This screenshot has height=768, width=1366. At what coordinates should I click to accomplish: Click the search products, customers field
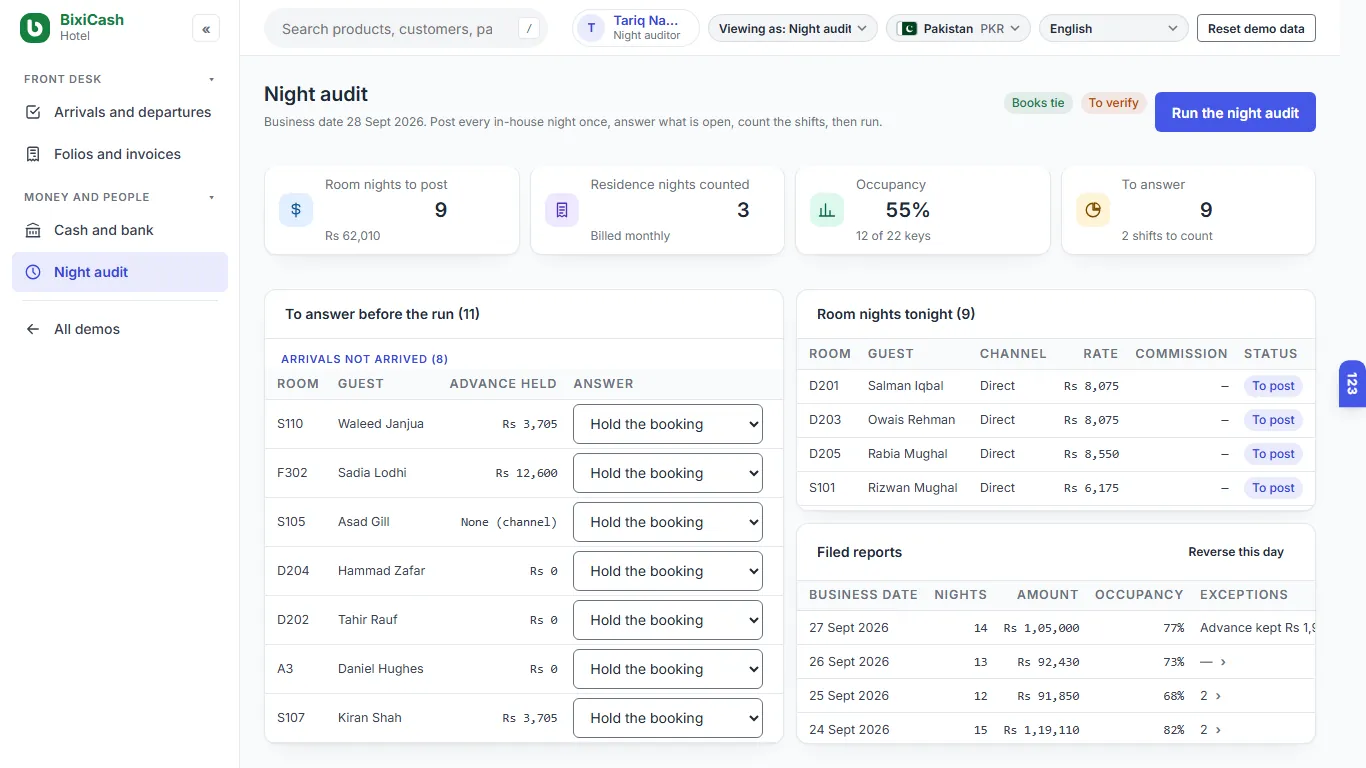point(406,29)
